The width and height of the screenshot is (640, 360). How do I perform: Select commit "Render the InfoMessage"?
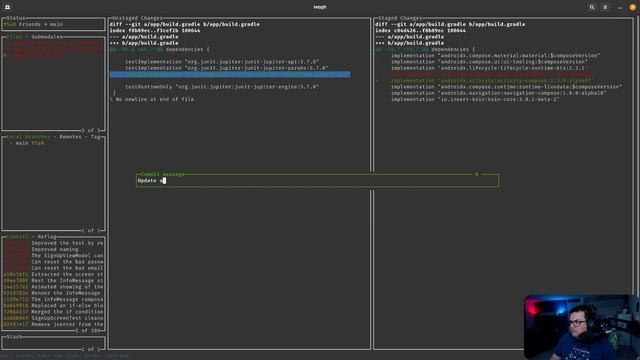53,293
